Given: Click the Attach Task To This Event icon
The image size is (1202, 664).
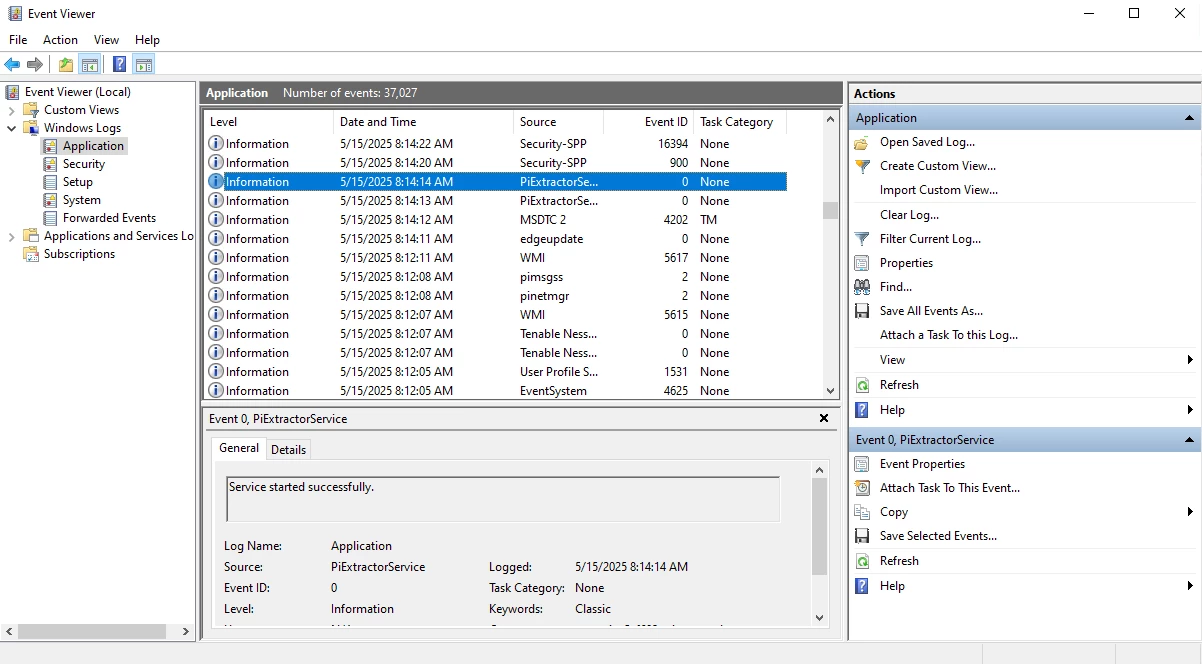Looking at the screenshot, I should click(x=862, y=488).
